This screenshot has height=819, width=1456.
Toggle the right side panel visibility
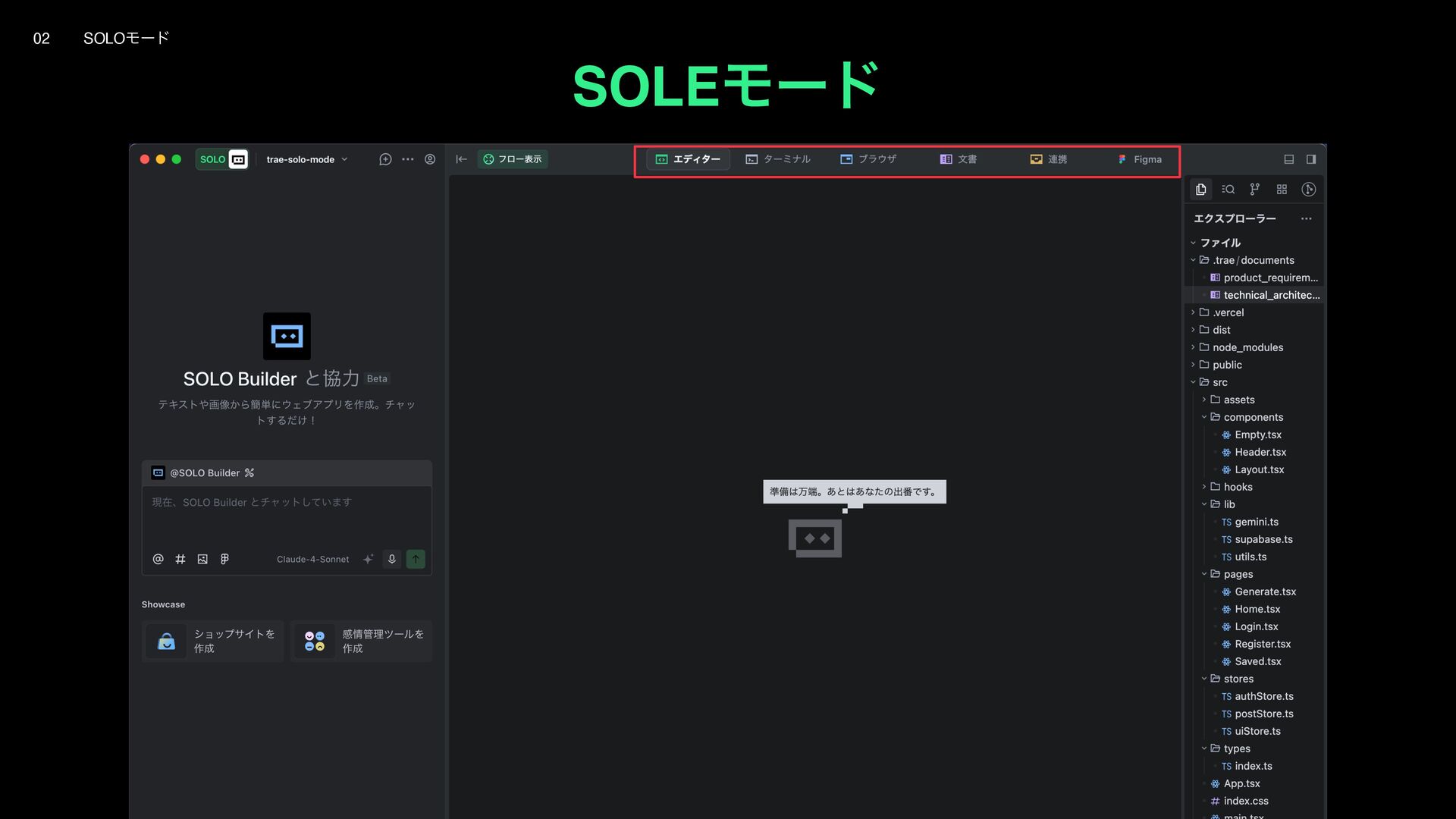[x=1311, y=159]
